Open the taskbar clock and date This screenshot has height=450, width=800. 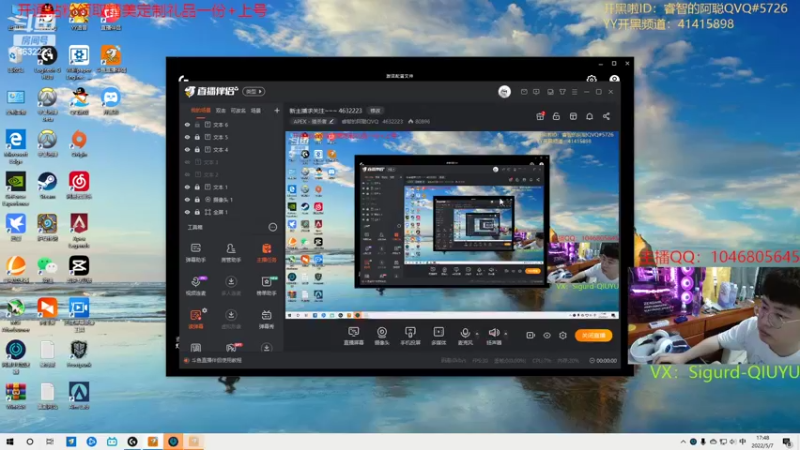(762, 442)
